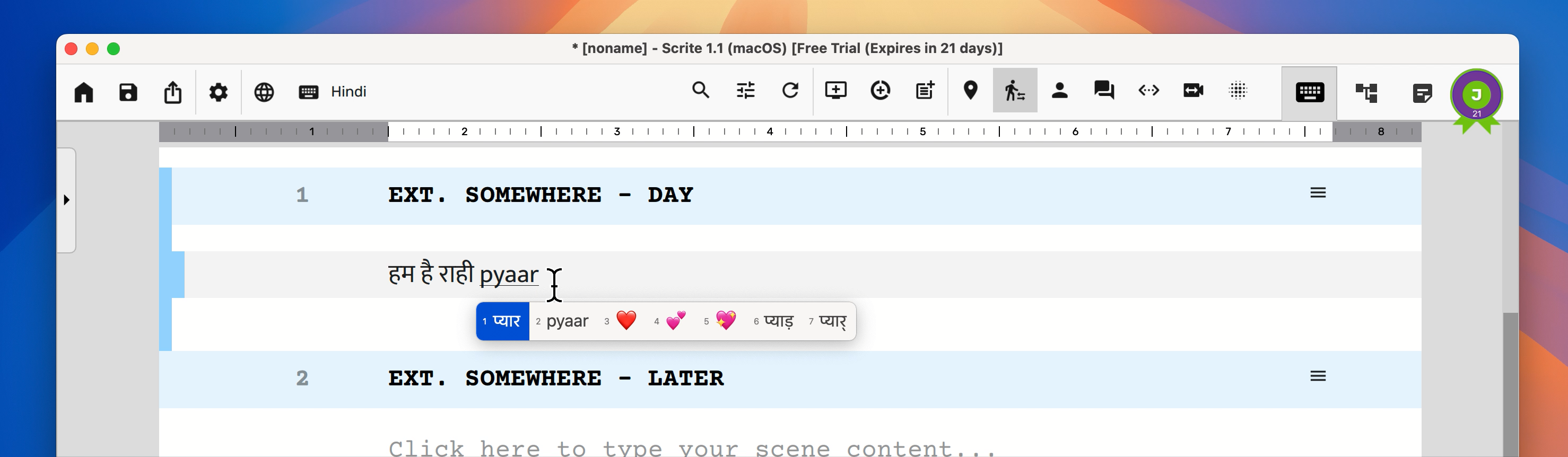
Task: Choose the red heart emoji suggestion
Action: (620, 321)
